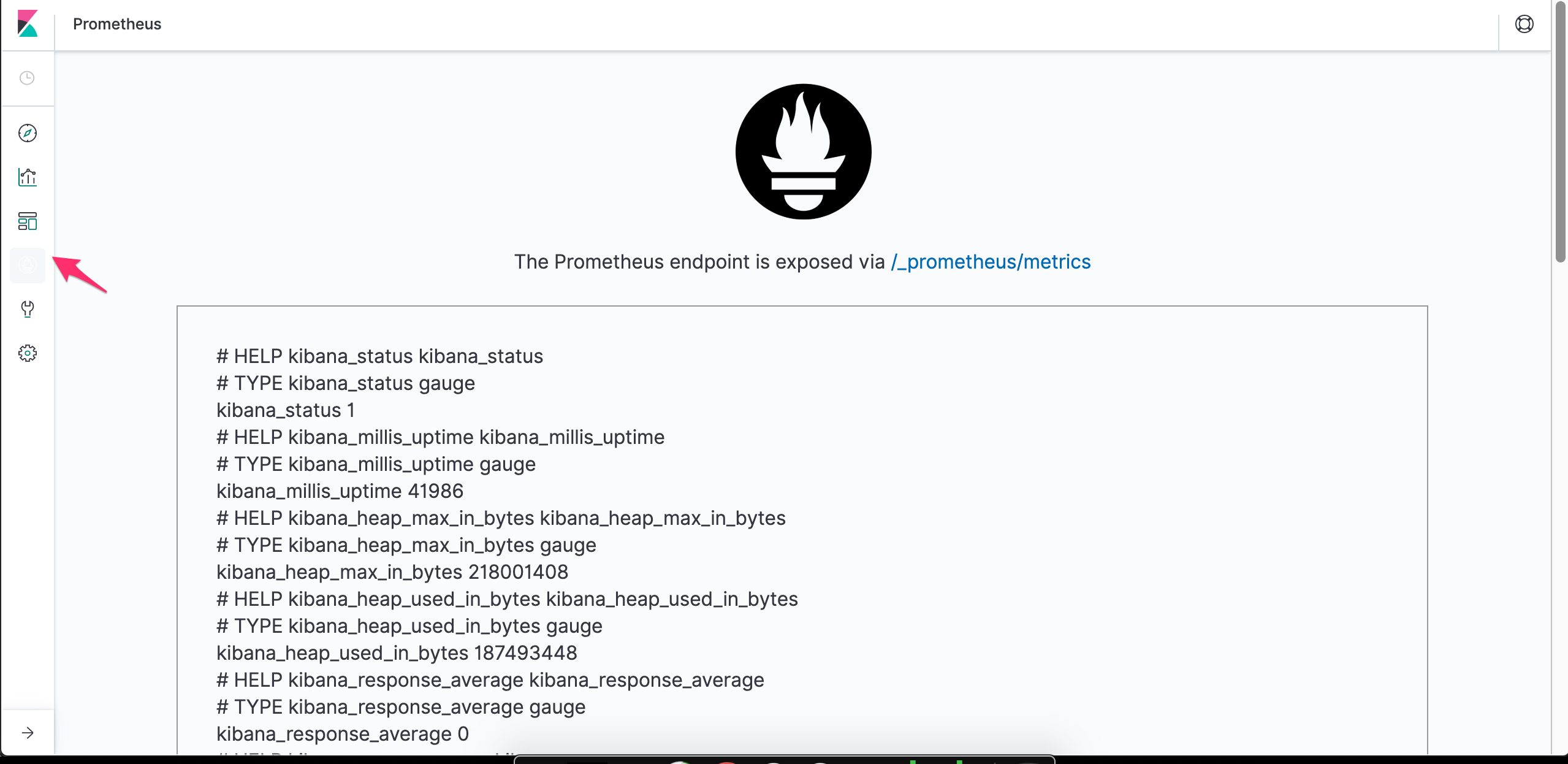Select the Prometheus exporter plugin icon
The image size is (1568, 764).
(x=28, y=265)
